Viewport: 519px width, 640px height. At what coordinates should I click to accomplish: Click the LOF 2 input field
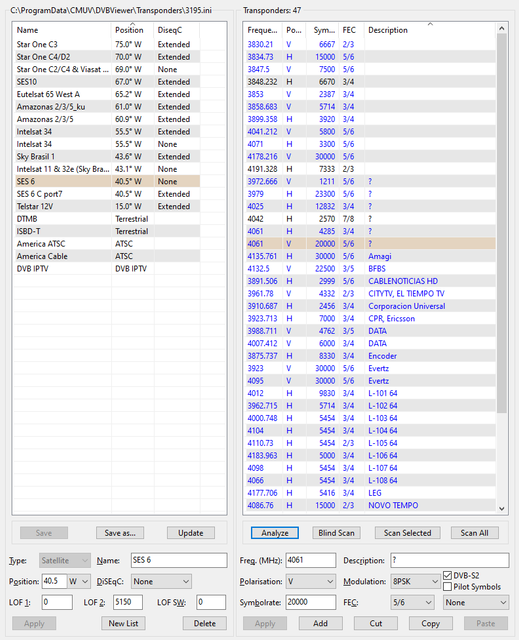128,602
